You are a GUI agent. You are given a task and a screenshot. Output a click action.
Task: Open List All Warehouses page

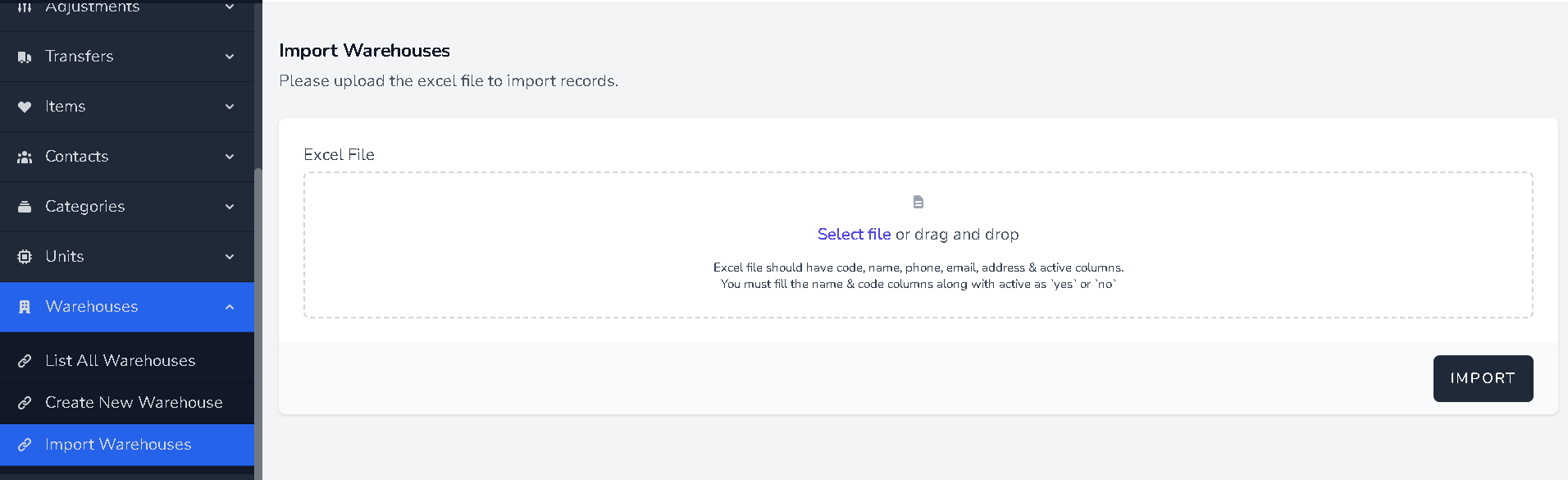pyautogui.click(x=120, y=361)
